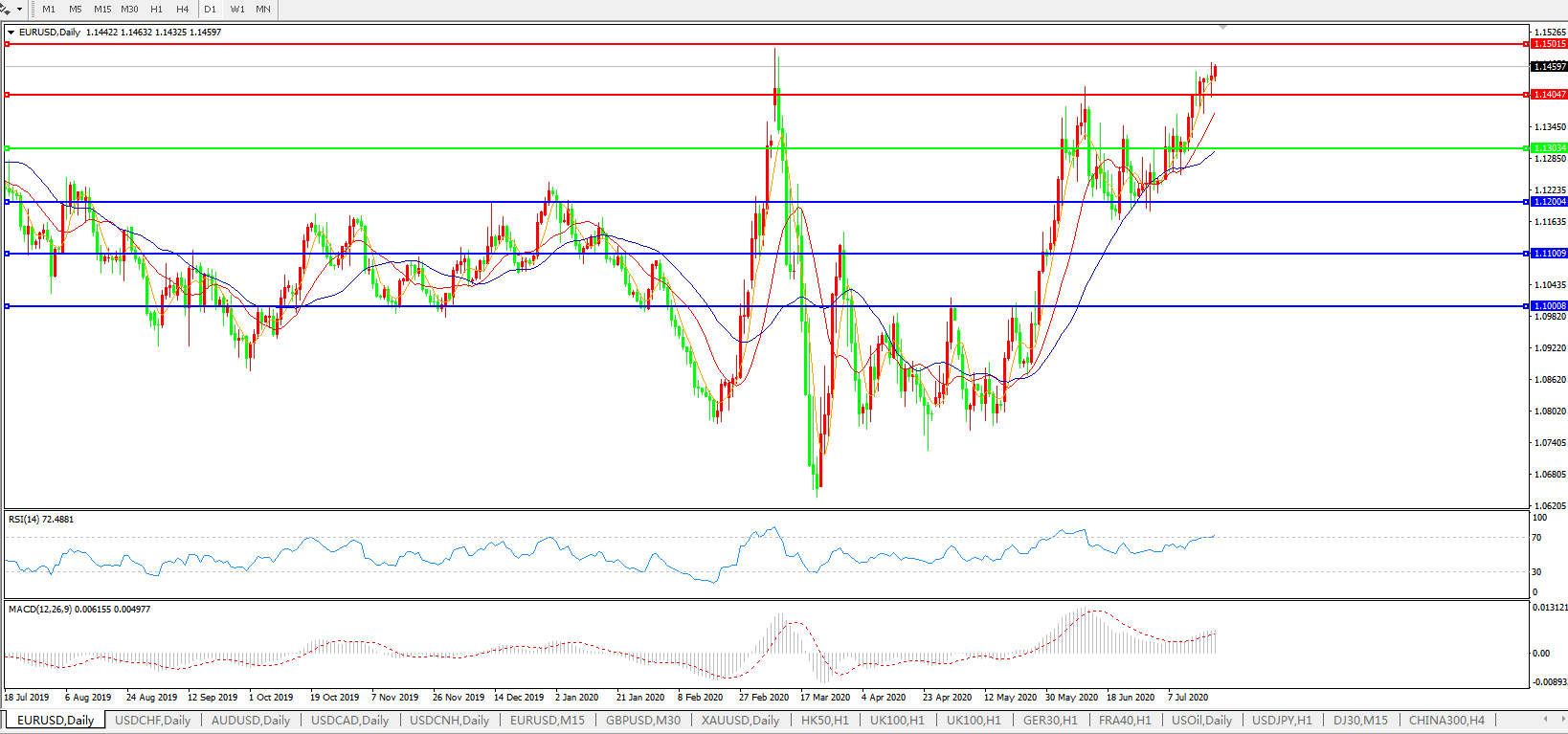The height and width of the screenshot is (734, 1568).
Task: Open the dropdown arrow beside the top-left tool icon
Action: click(x=19, y=10)
